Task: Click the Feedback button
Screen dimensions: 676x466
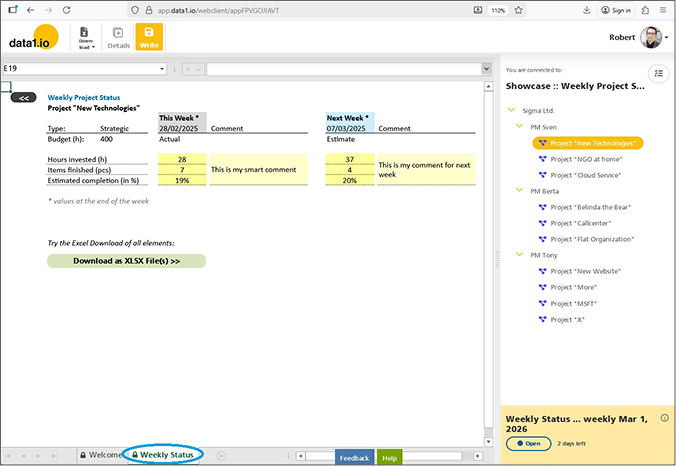Action: [354, 457]
